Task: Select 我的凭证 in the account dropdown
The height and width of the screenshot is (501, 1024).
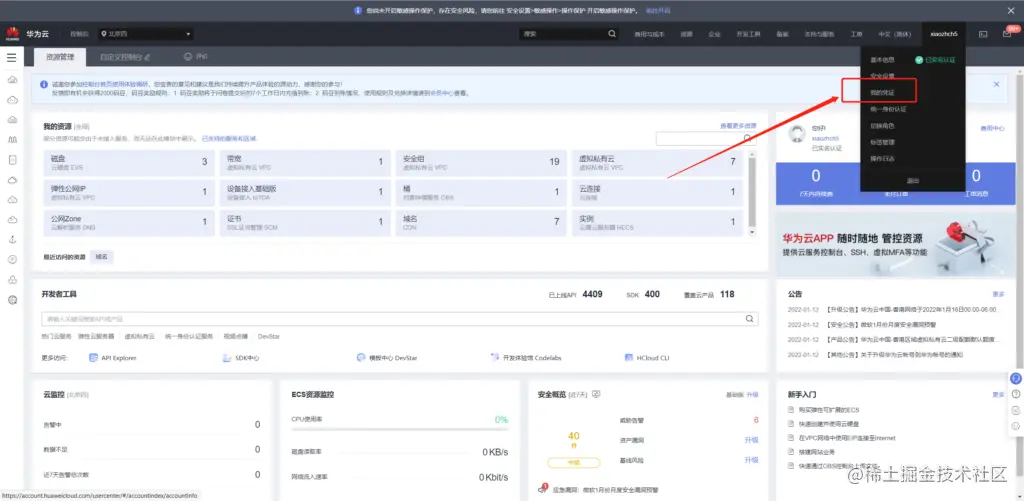Action: (x=882, y=93)
